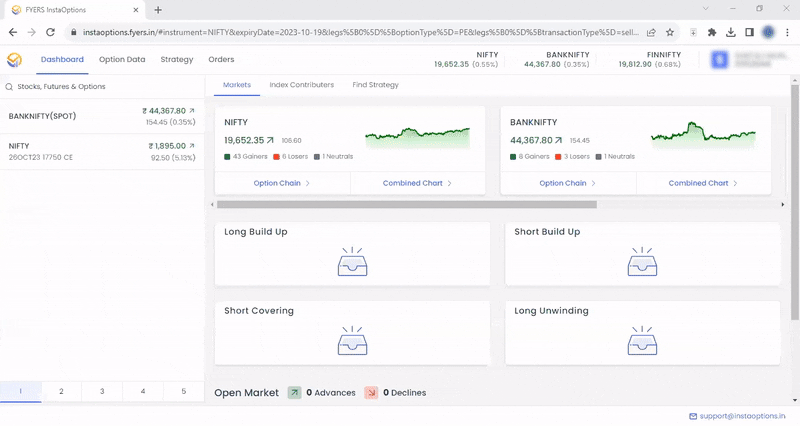Open user account avatar in header
This screenshot has width=800, height=426.
pos(720,60)
